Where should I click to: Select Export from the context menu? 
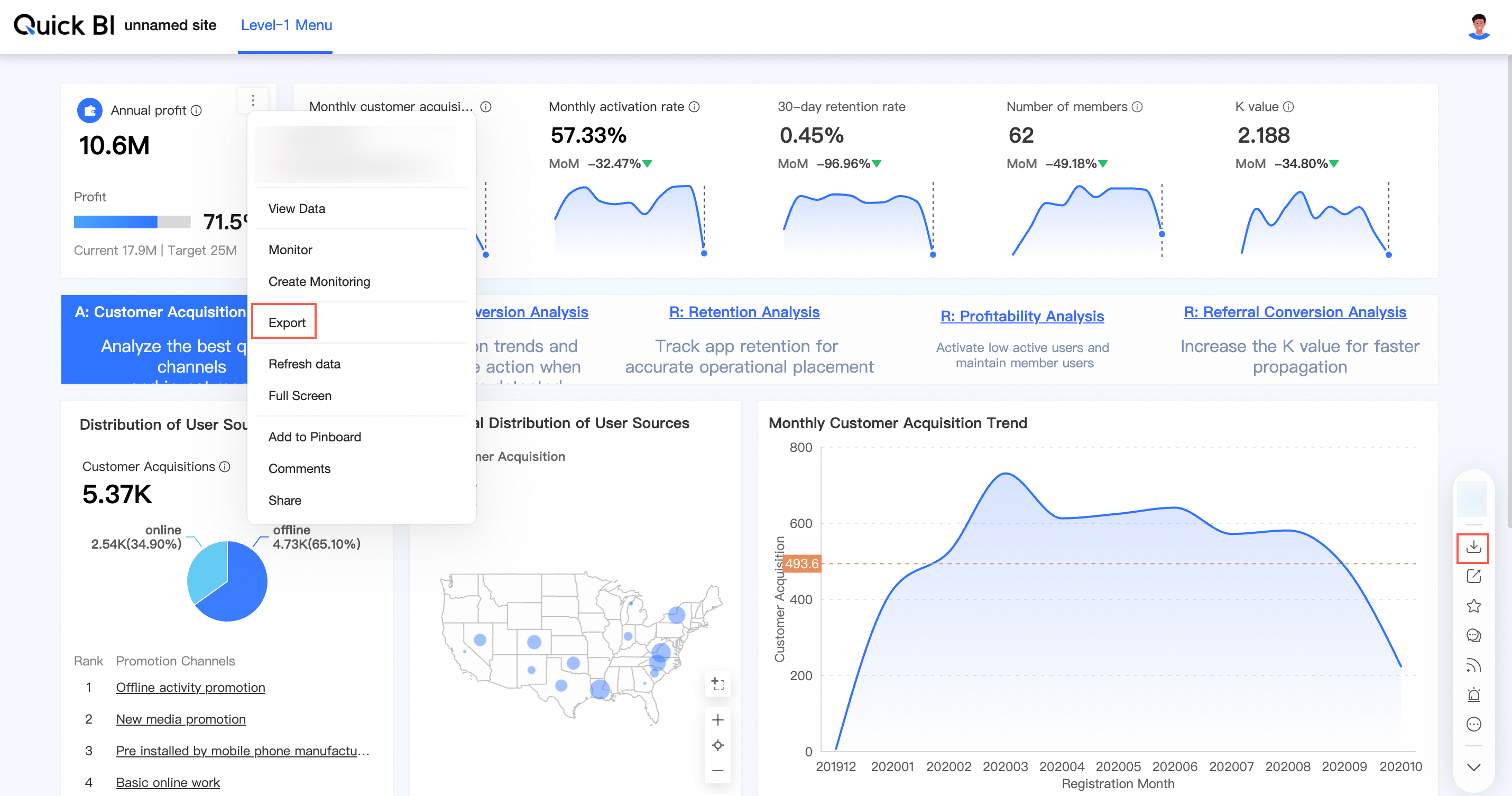[287, 322]
